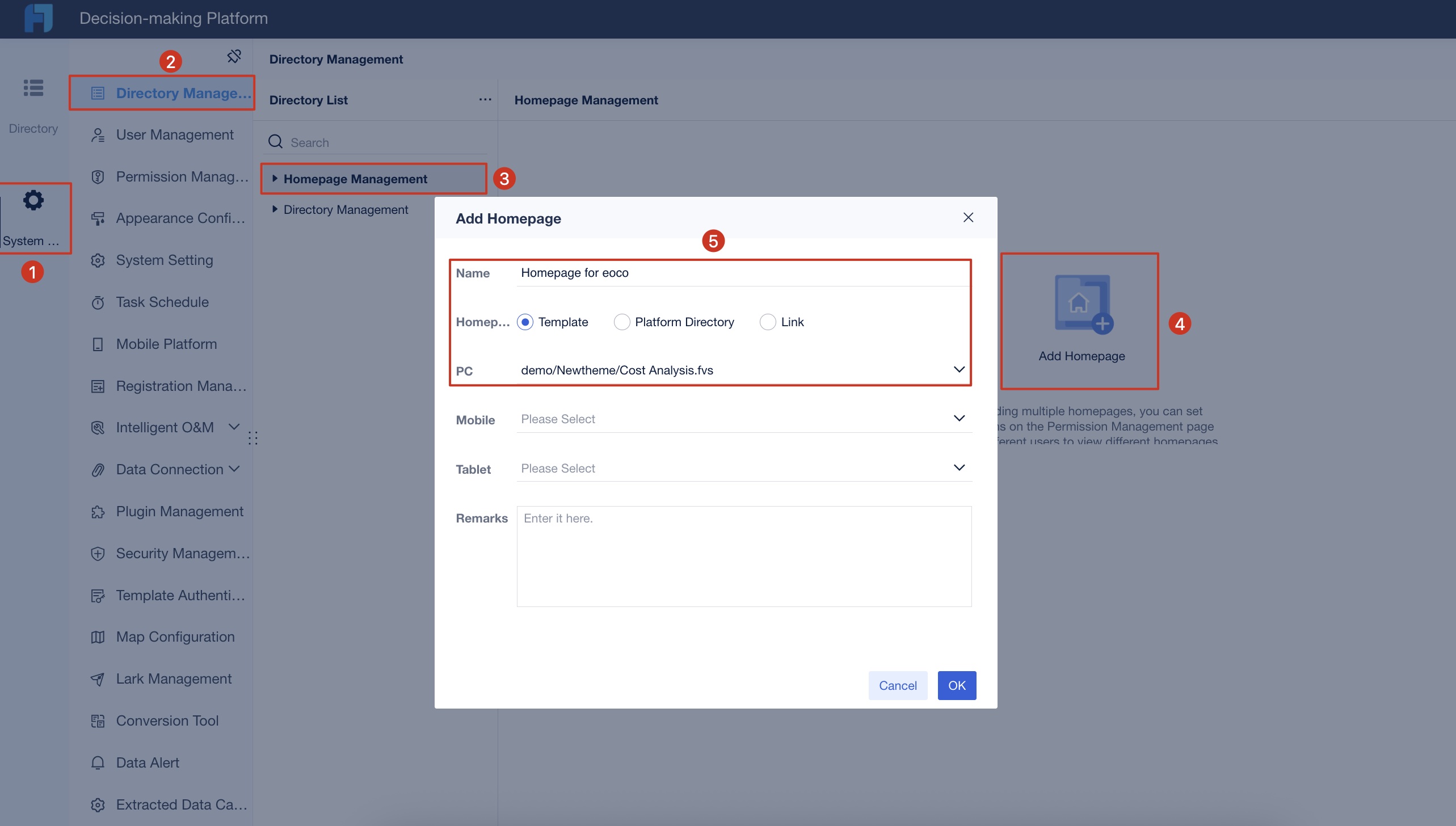Click the Task Schedule clock icon

click(98, 302)
